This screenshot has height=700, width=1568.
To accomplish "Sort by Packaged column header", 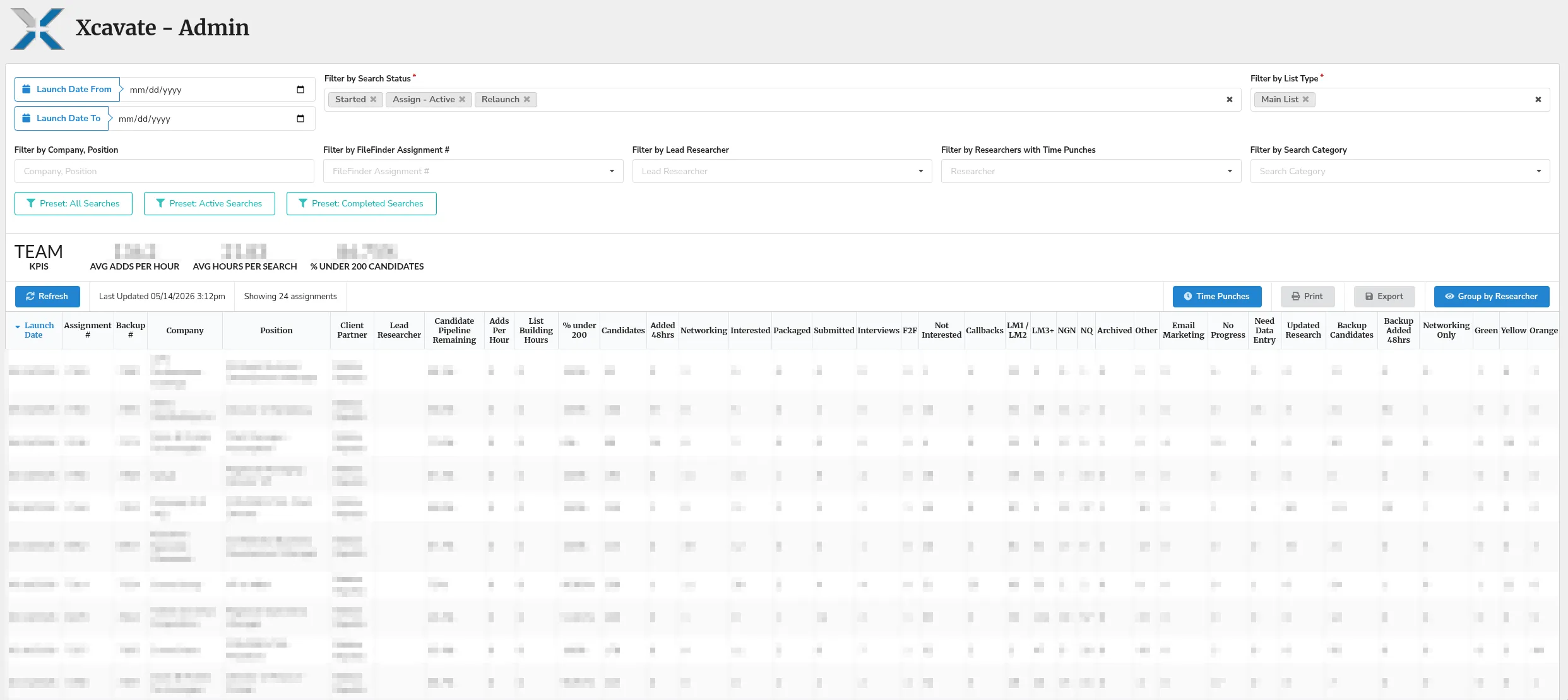I will 792,330.
